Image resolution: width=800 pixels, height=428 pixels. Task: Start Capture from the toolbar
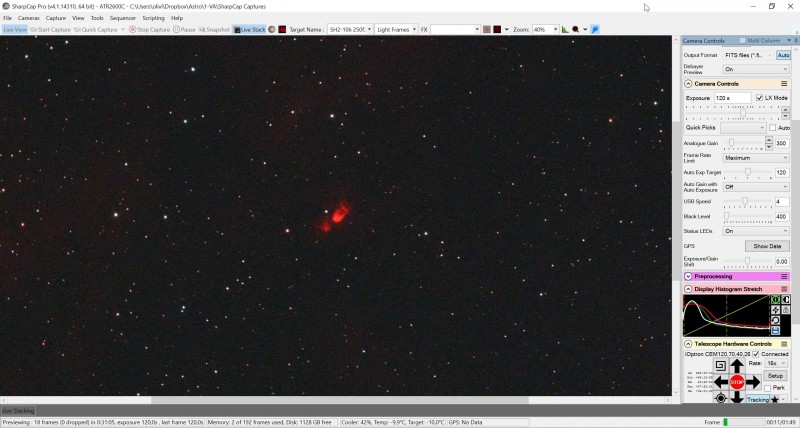tap(50, 30)
